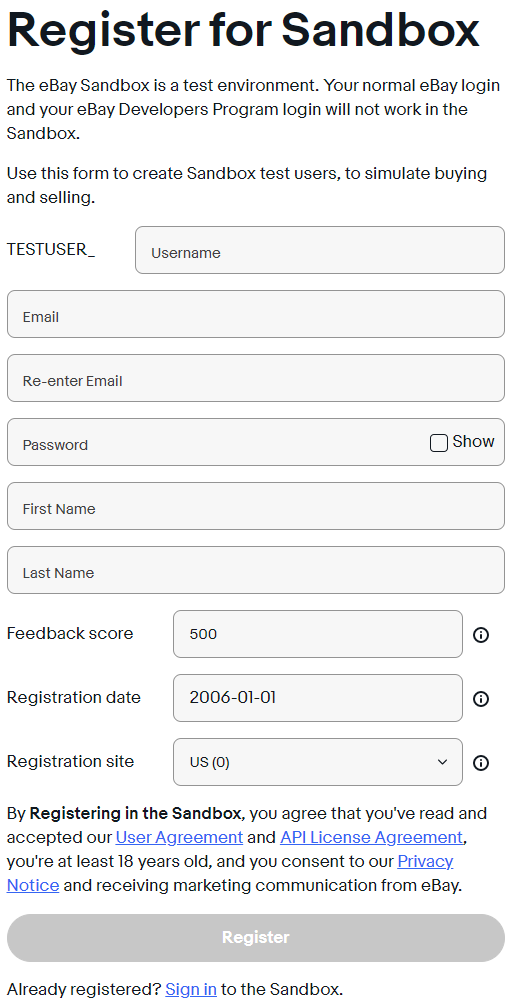
Task: Click the Registration date field 2006-01-01
Action: 318,698
